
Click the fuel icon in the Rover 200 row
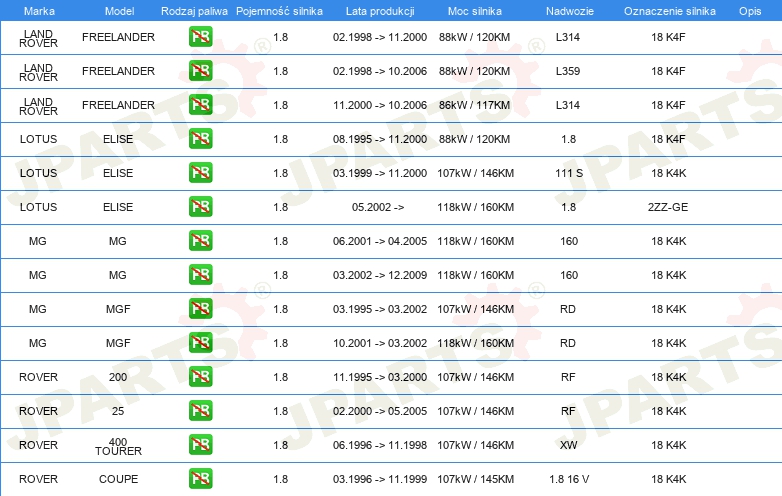[x=200, y=377]
